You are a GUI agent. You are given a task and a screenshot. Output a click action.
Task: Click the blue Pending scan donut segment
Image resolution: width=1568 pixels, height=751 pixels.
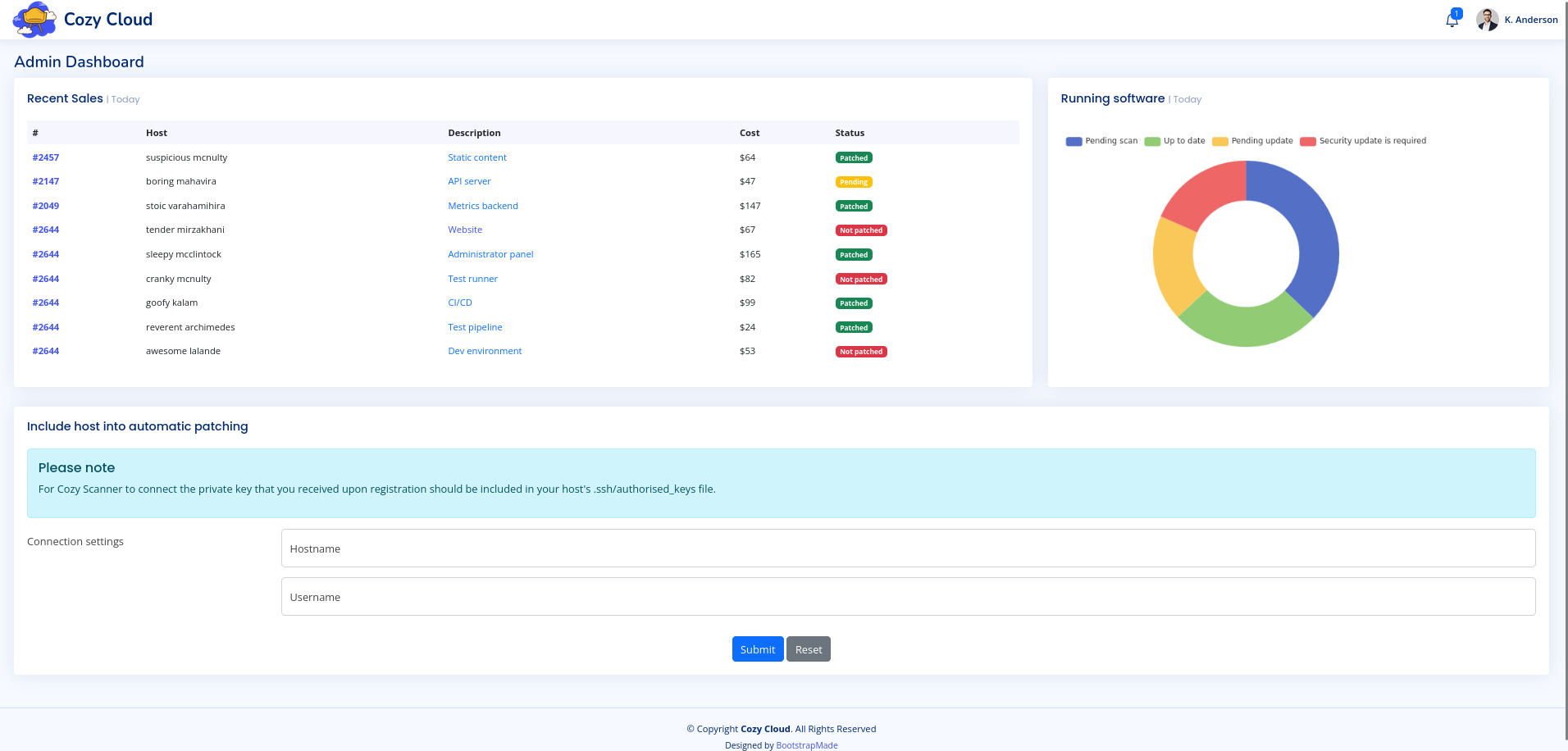click(x=1310, y=238)
